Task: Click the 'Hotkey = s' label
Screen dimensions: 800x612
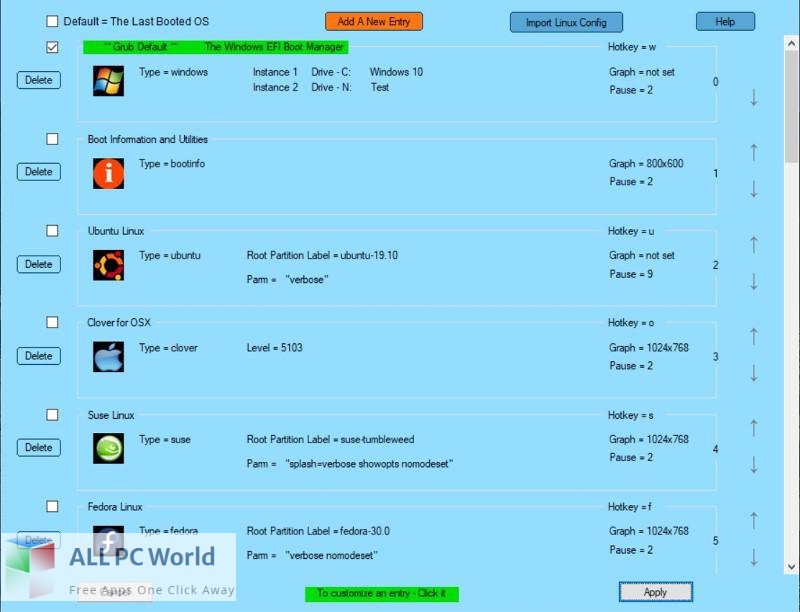Action: tap(631, 416)
